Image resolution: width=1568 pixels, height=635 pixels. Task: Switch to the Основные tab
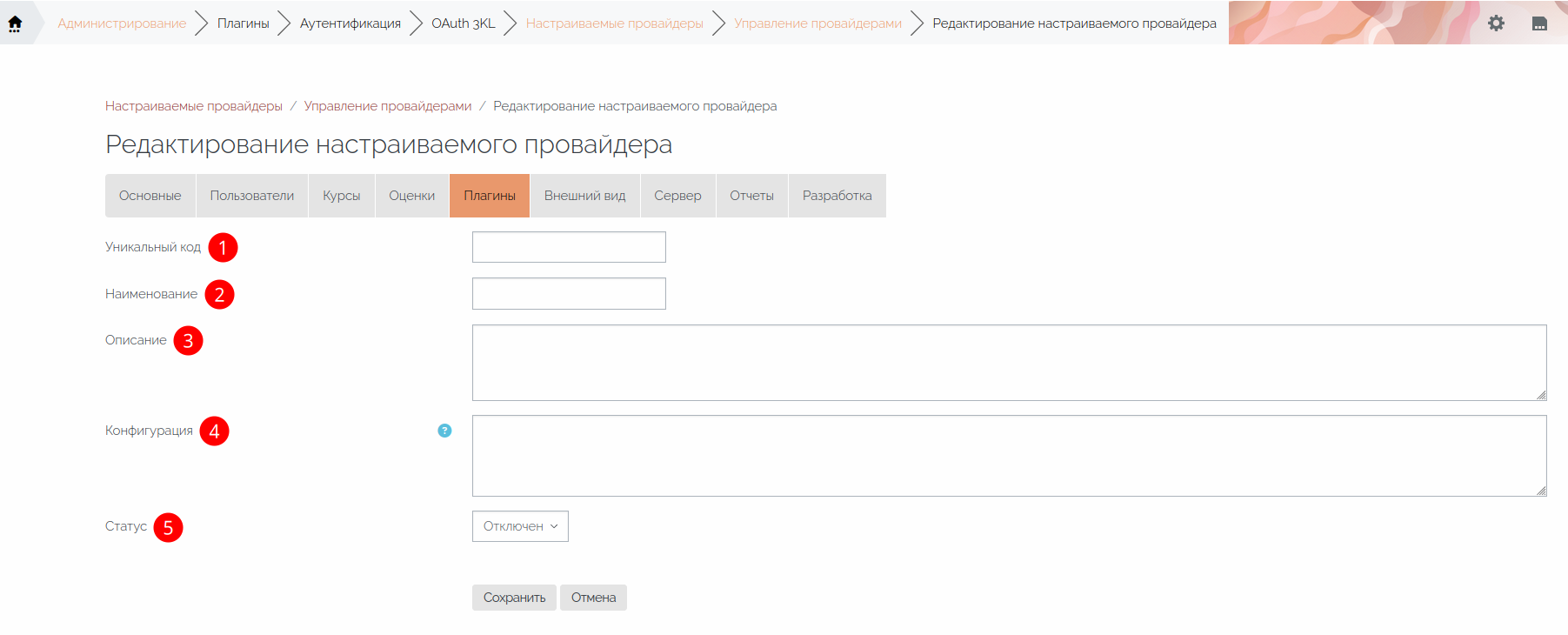[x=150, y=196]
